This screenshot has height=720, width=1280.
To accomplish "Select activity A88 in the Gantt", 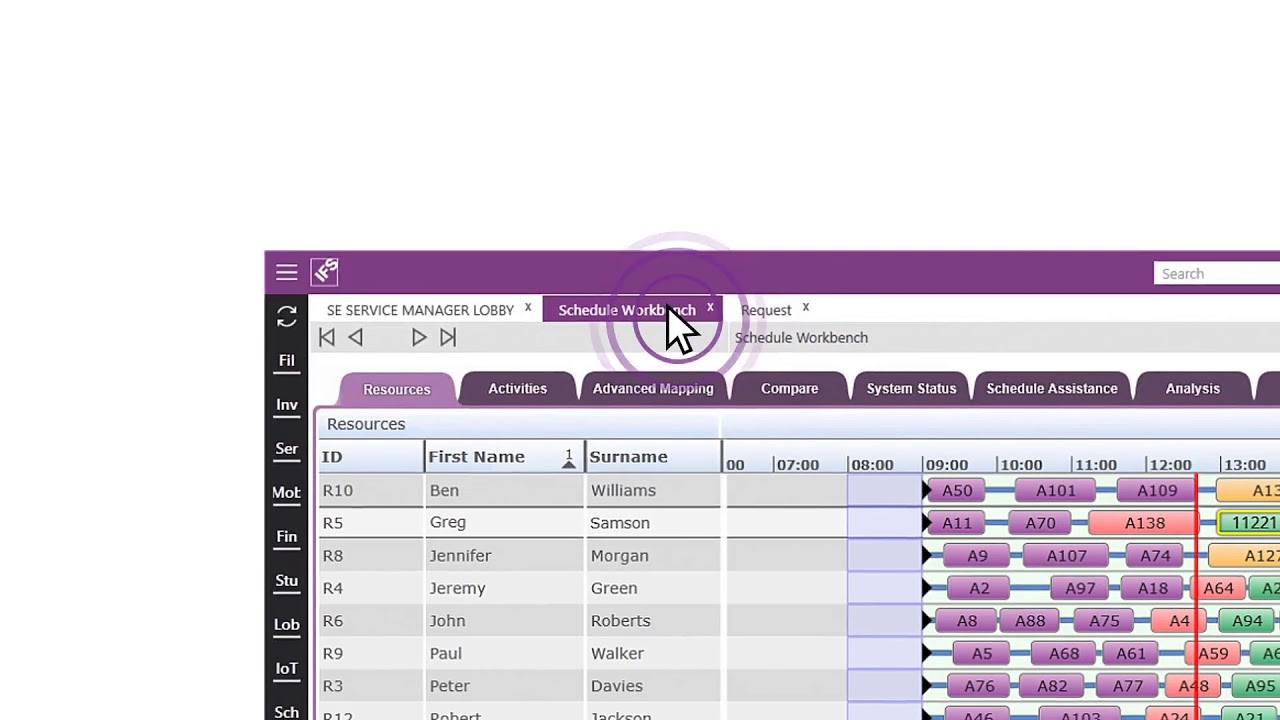I will coord(1030,621).
